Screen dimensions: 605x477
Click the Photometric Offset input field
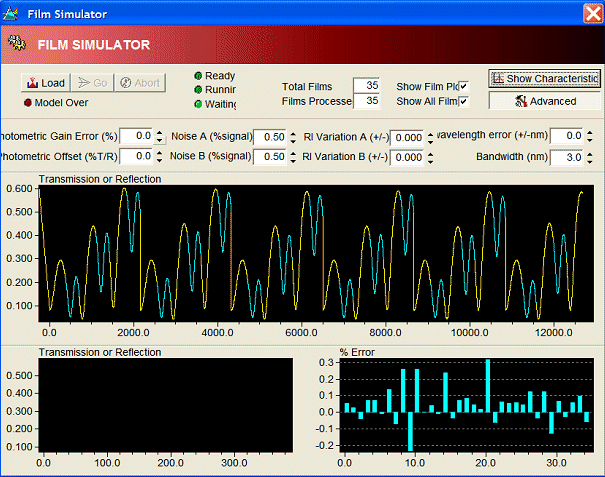[136, 156]
